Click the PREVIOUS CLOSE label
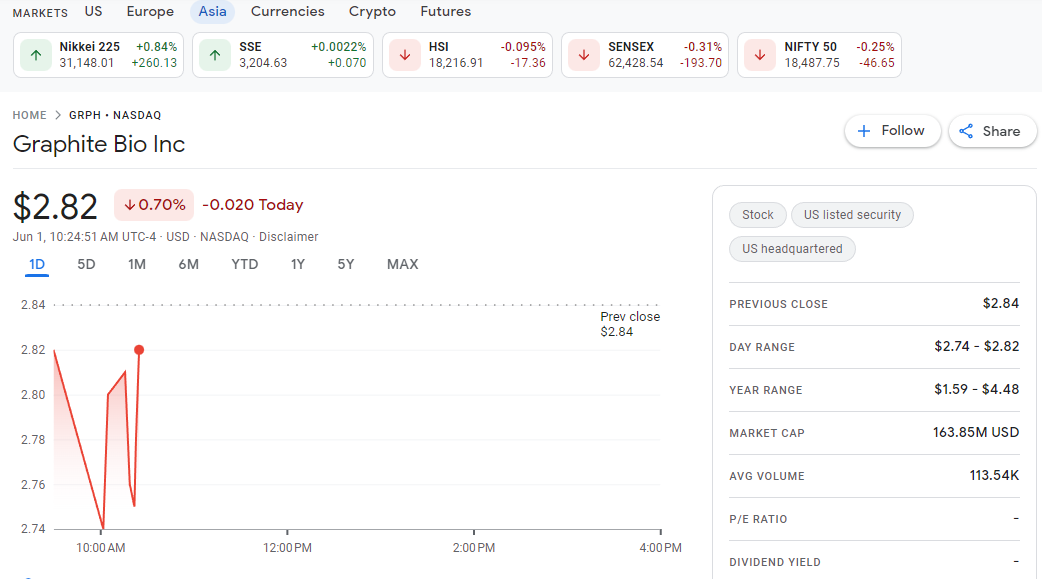This screenshot has height=579, width=1042. (778, 304)
